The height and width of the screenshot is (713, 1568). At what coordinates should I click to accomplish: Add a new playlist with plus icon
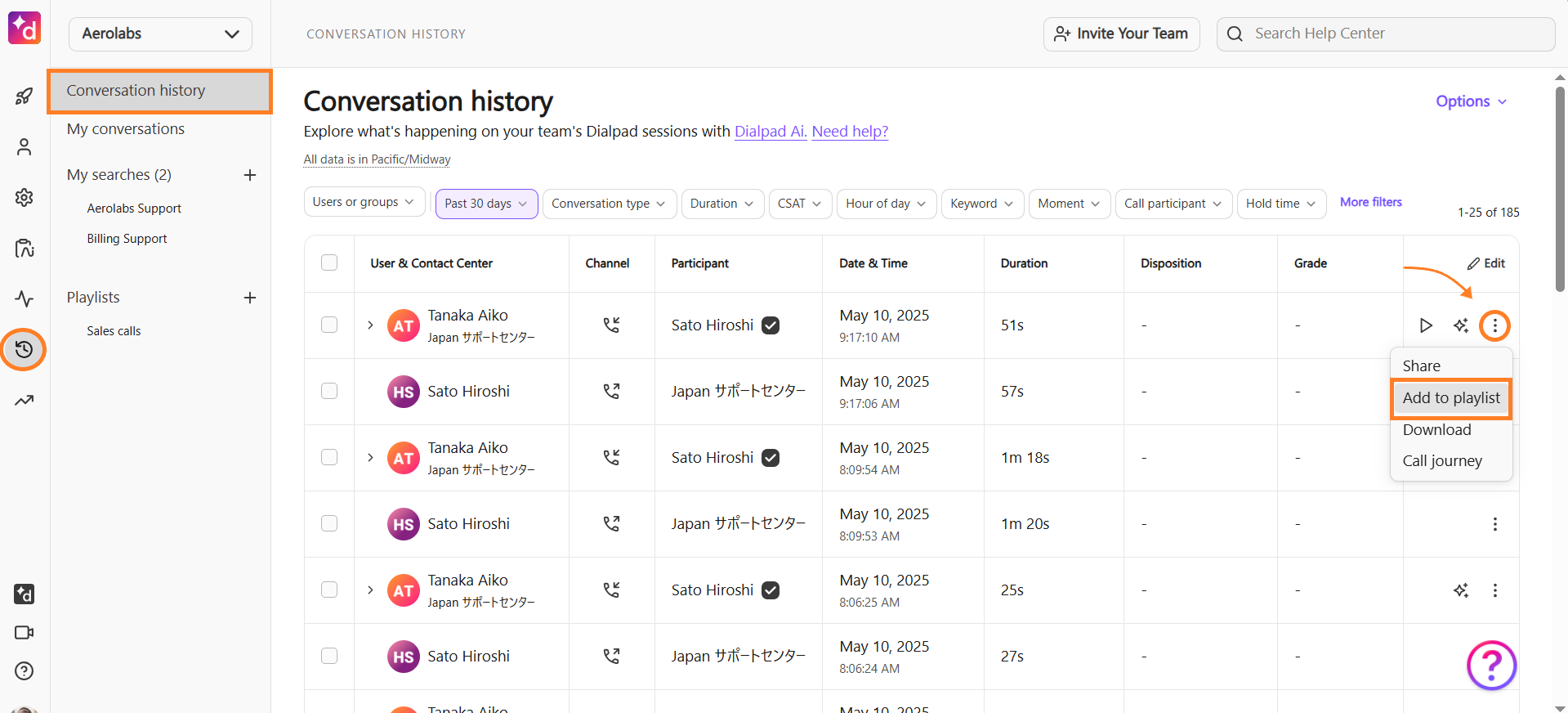coord(250,298)
